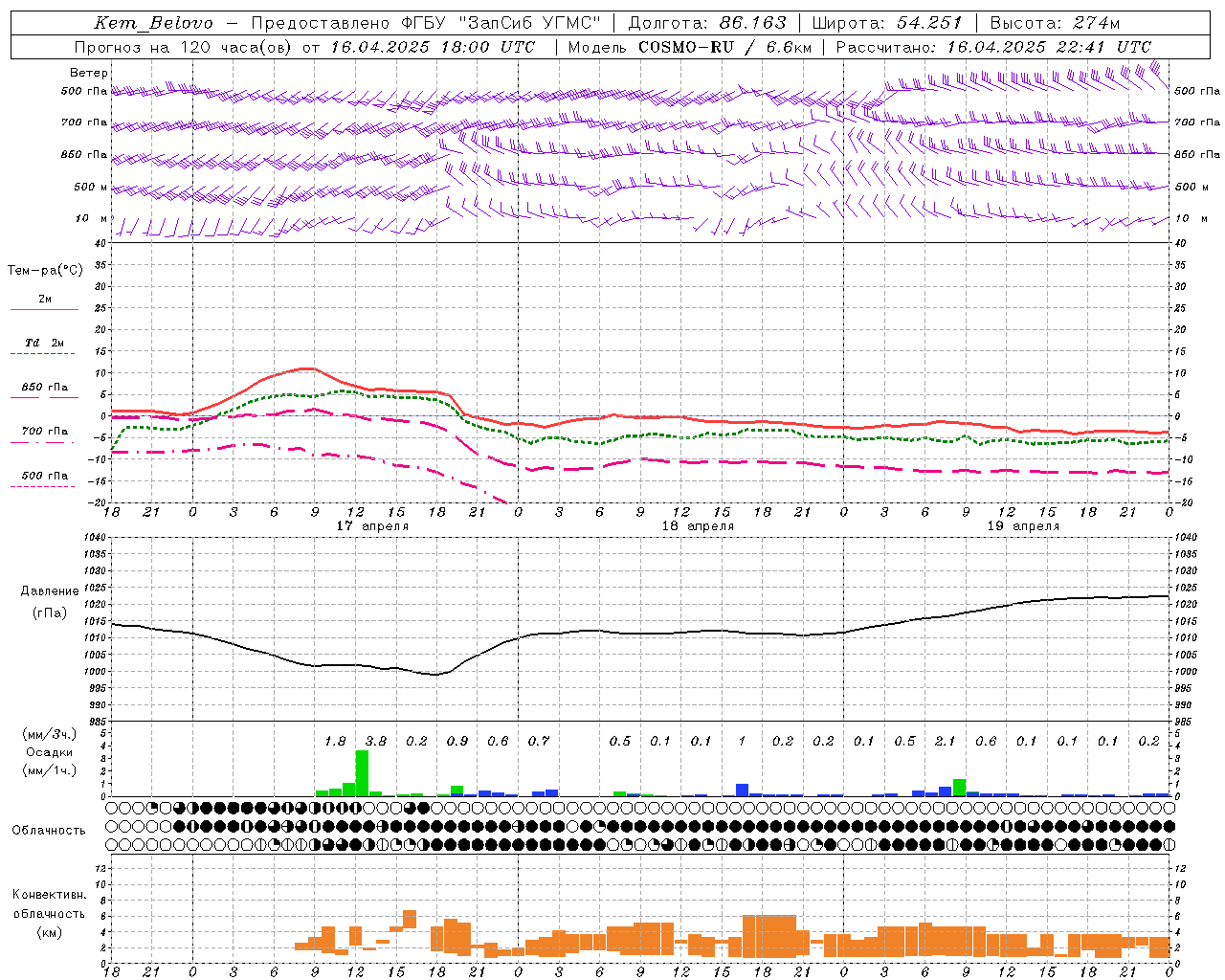Image resolution: width=1225 pixels, height=980 pixels.
Task: Click the "Ветер" wind panel label
Action: (x=89, y=73)
